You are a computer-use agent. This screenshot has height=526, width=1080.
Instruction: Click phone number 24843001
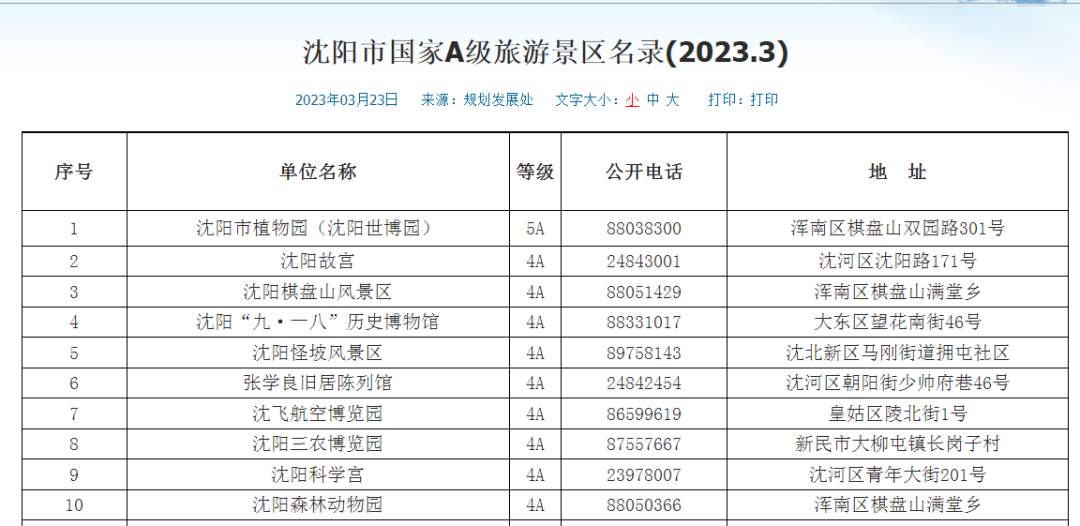[x=644, y=262]
